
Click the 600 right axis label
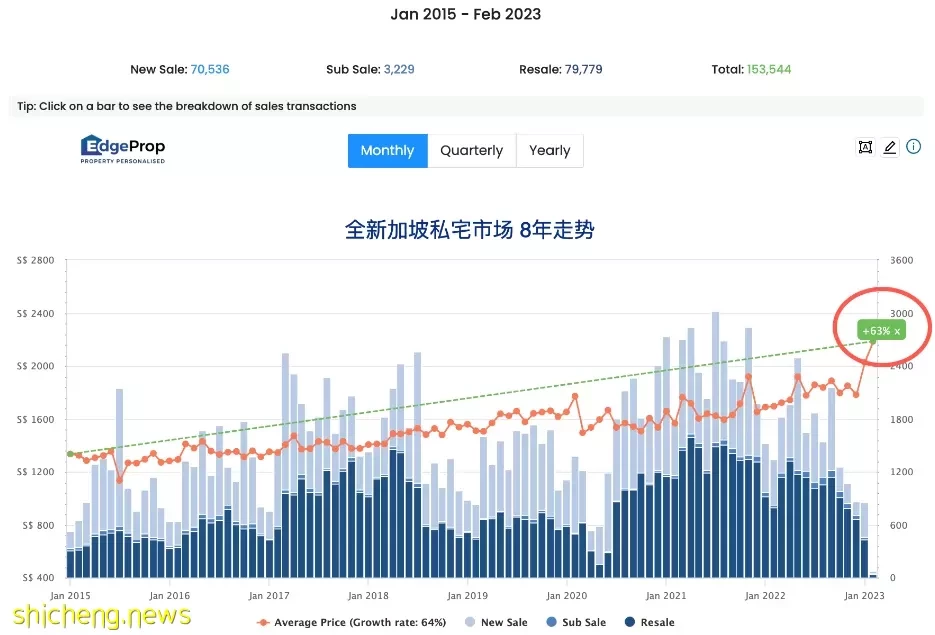(899, 525)
